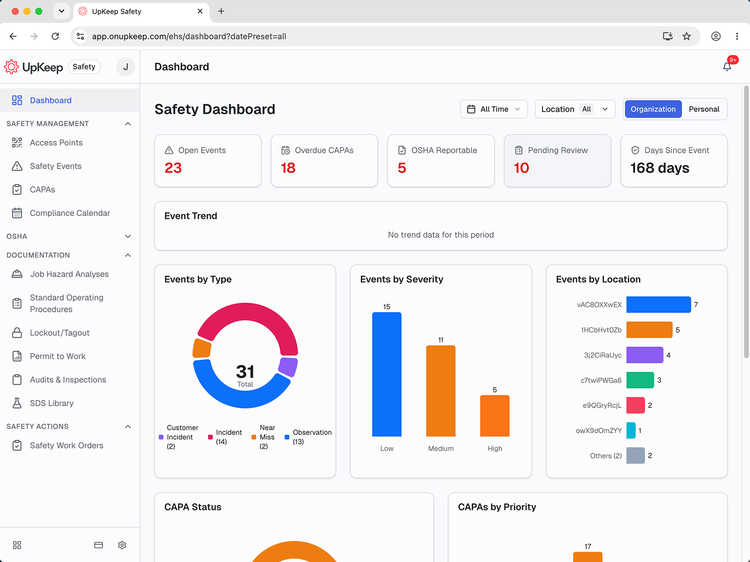Click the Observation legend swatch
Screen dimensions: 750x562
pyautogui.click(x=287, y=437)
